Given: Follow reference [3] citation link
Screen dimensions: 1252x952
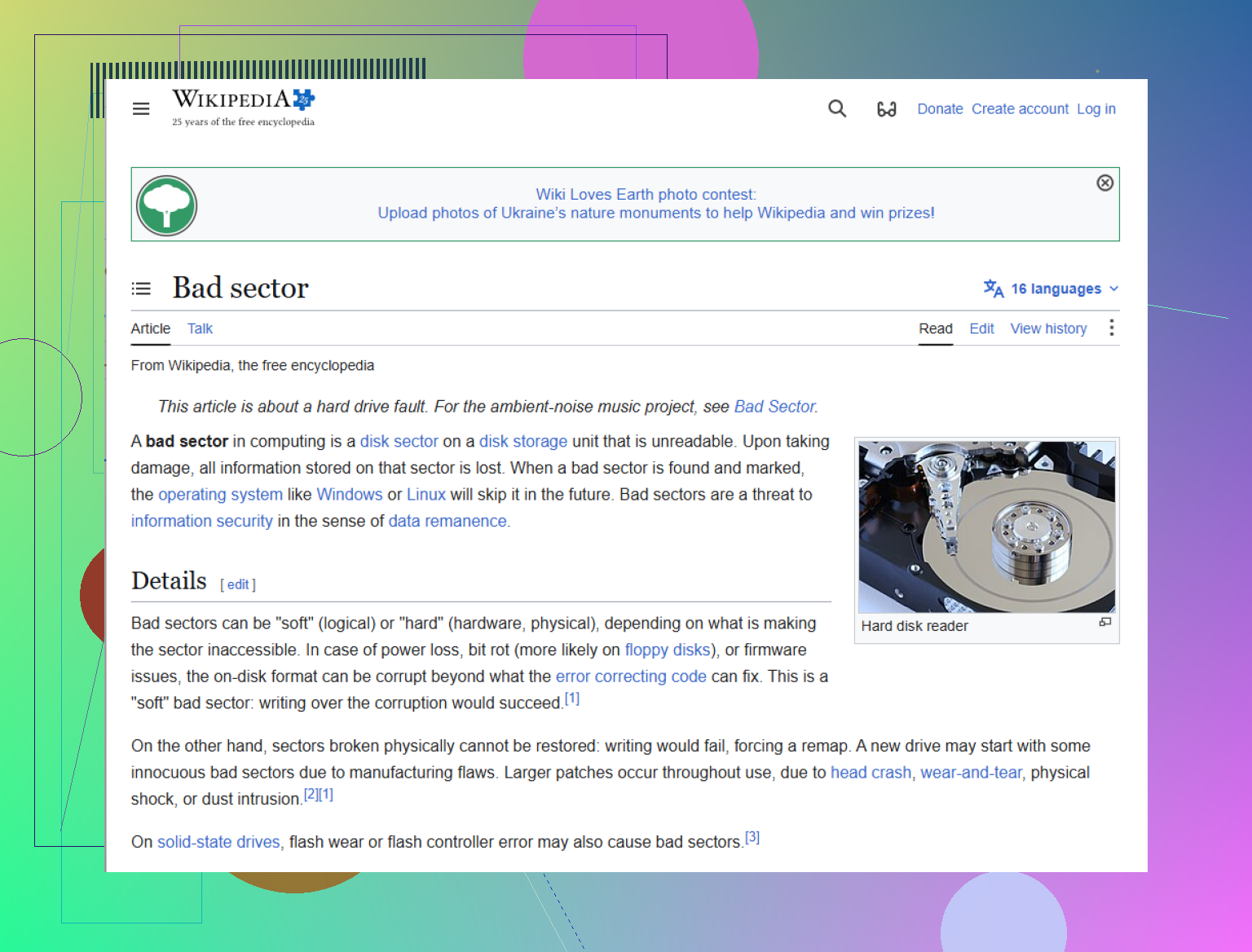Looking at the screenshot, I should point(752,837).
